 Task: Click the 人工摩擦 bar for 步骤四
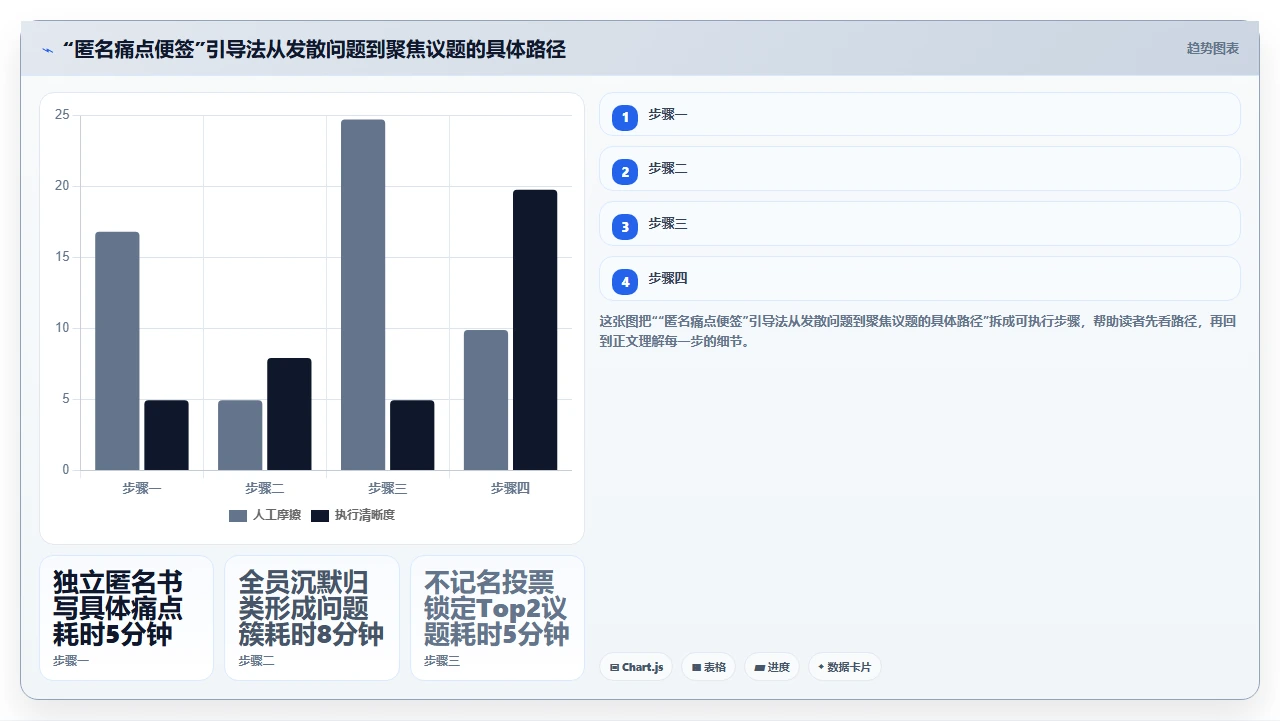pos(486,400)
